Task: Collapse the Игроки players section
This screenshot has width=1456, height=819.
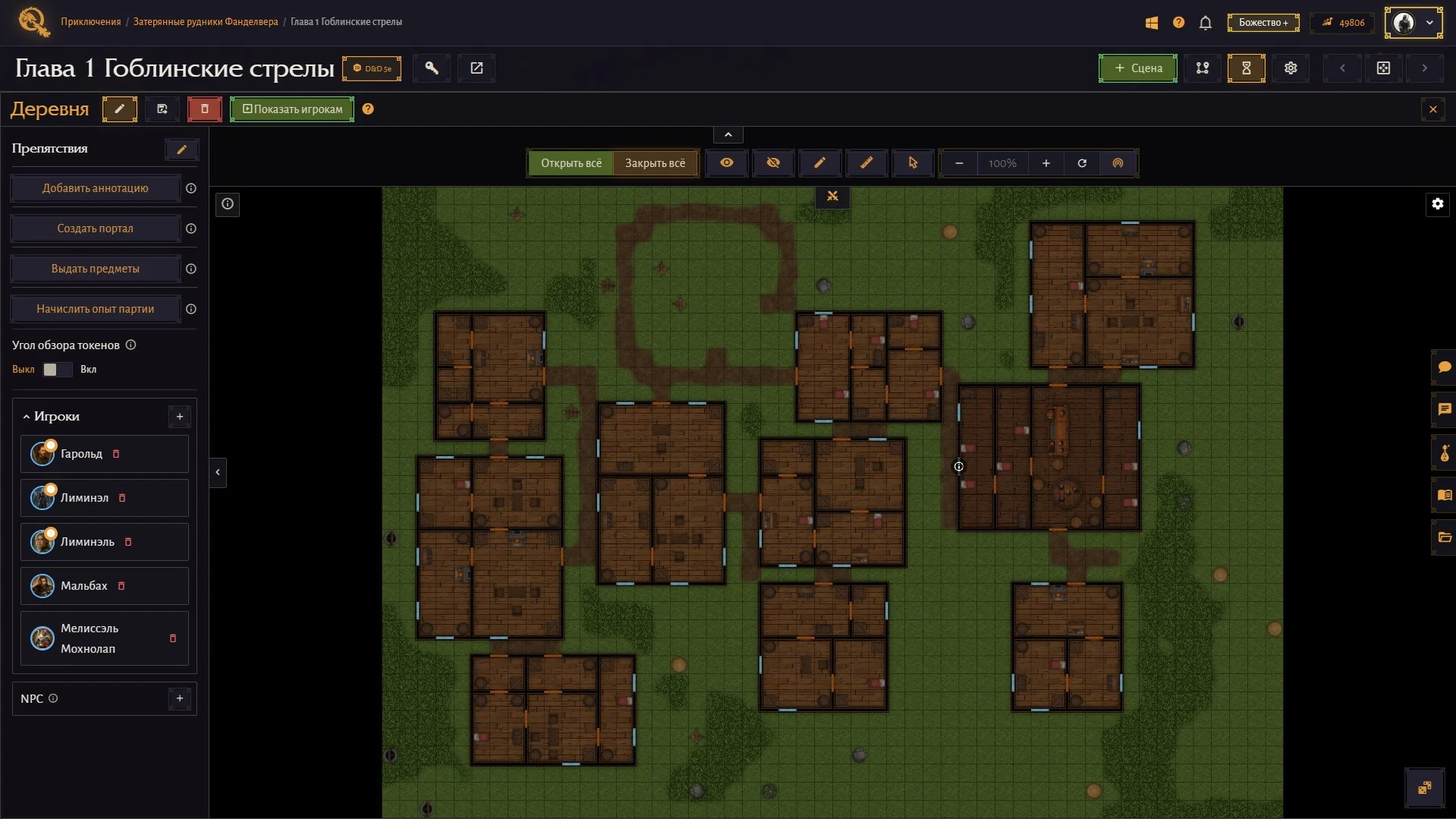Action: click(26, 417)
